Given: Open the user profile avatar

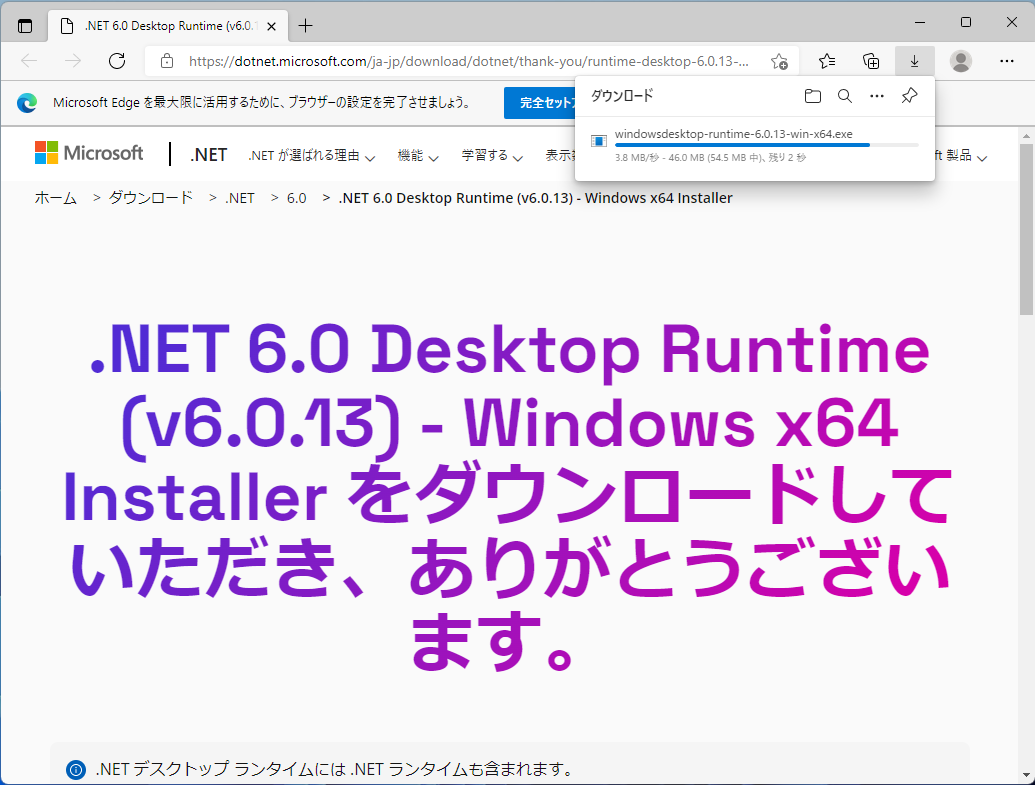Looking at the screenshot, I should pyautogui.click(x=960, y=61).
